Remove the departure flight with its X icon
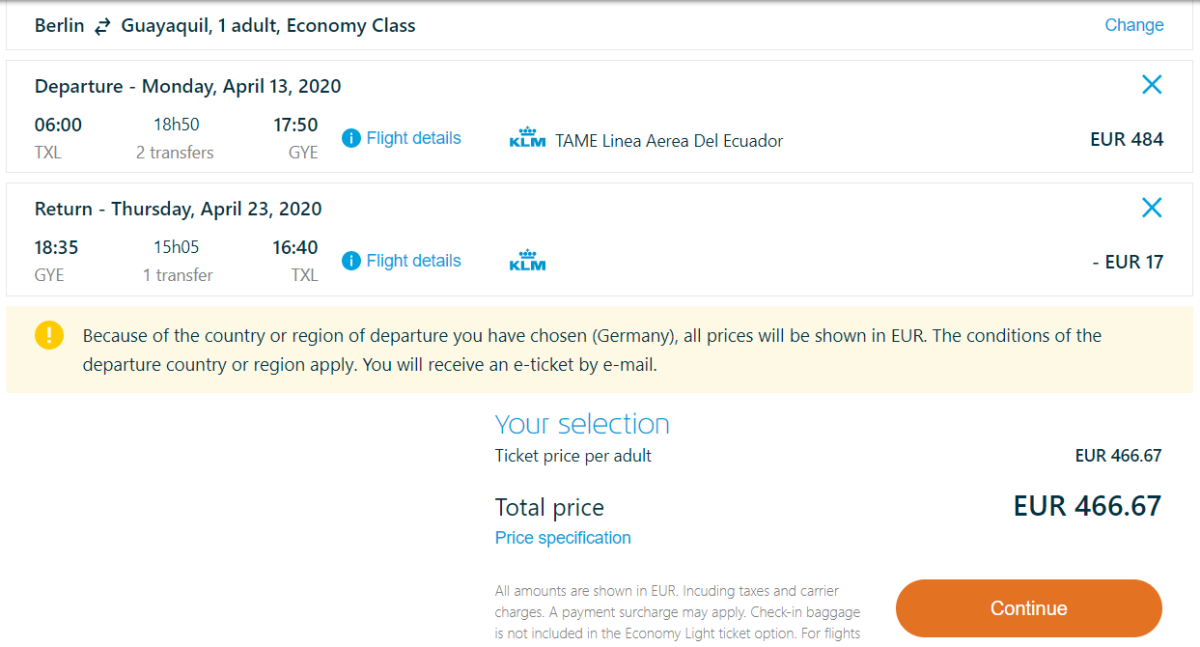 1152,85
